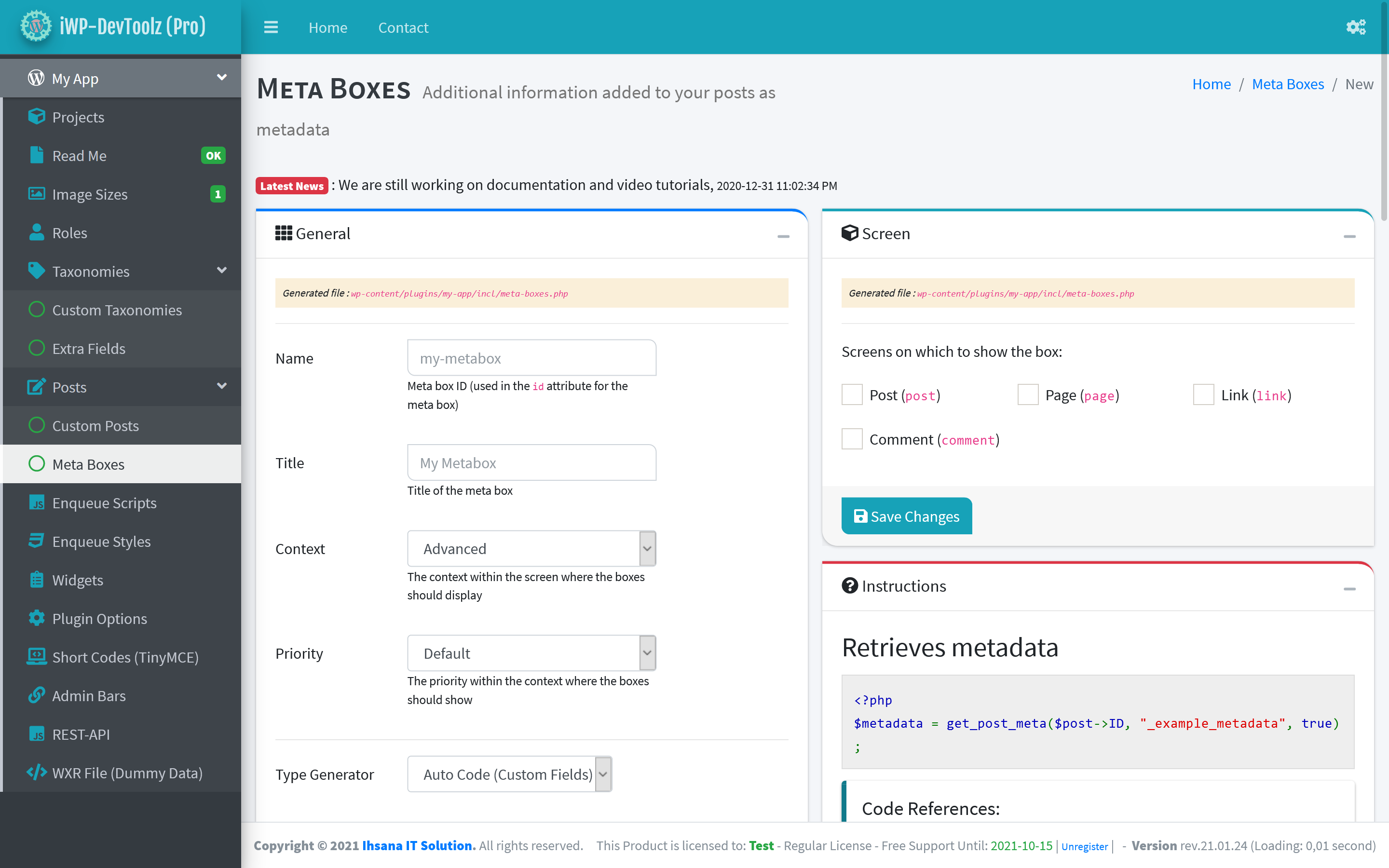Viewport: 1389px width, 868px height.
Task: Toggle the hamburger sidebar menu icon
Action: coord(271,27)
